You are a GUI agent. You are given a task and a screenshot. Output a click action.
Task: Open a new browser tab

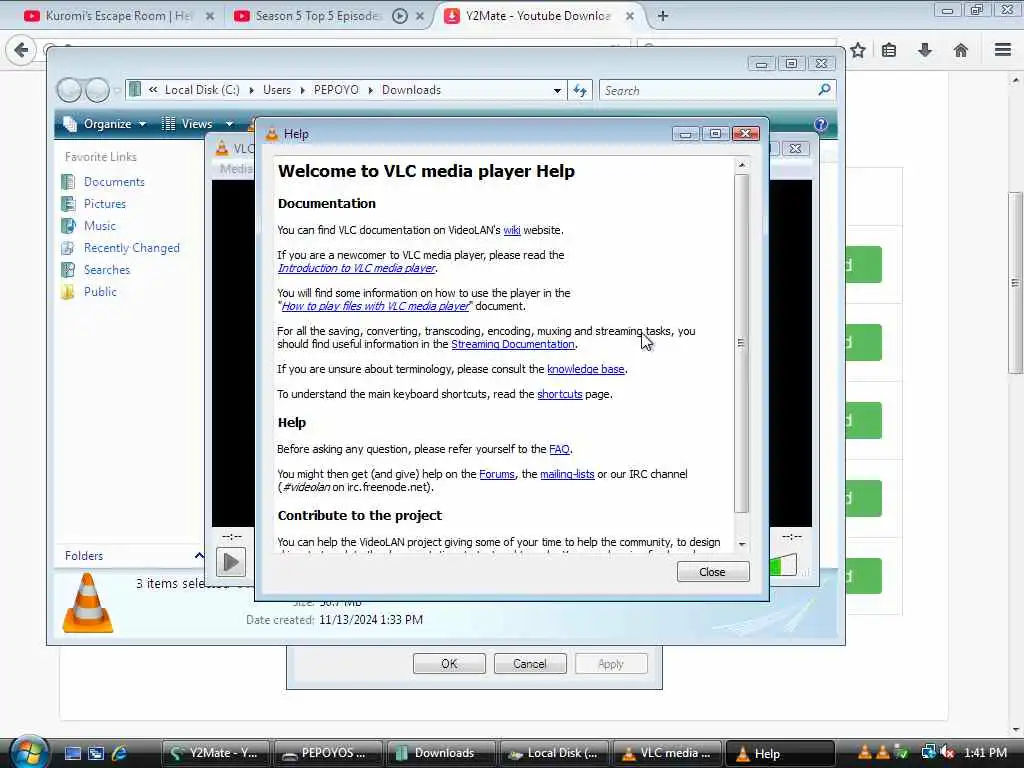(663, 16)
